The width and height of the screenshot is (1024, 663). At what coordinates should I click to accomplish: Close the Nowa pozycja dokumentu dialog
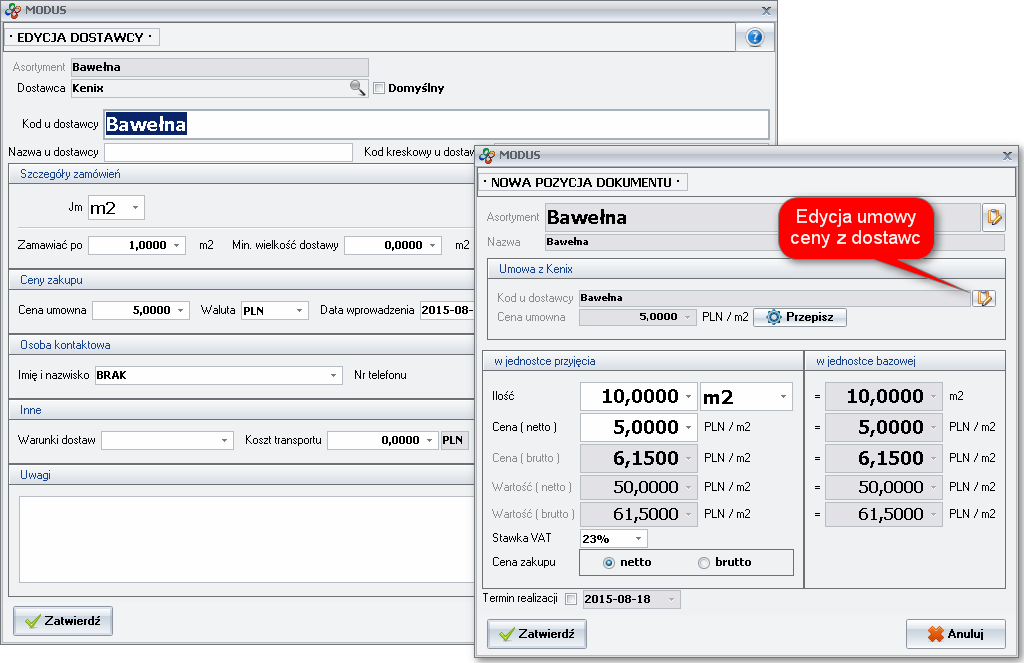click(x=1006, y=155)
